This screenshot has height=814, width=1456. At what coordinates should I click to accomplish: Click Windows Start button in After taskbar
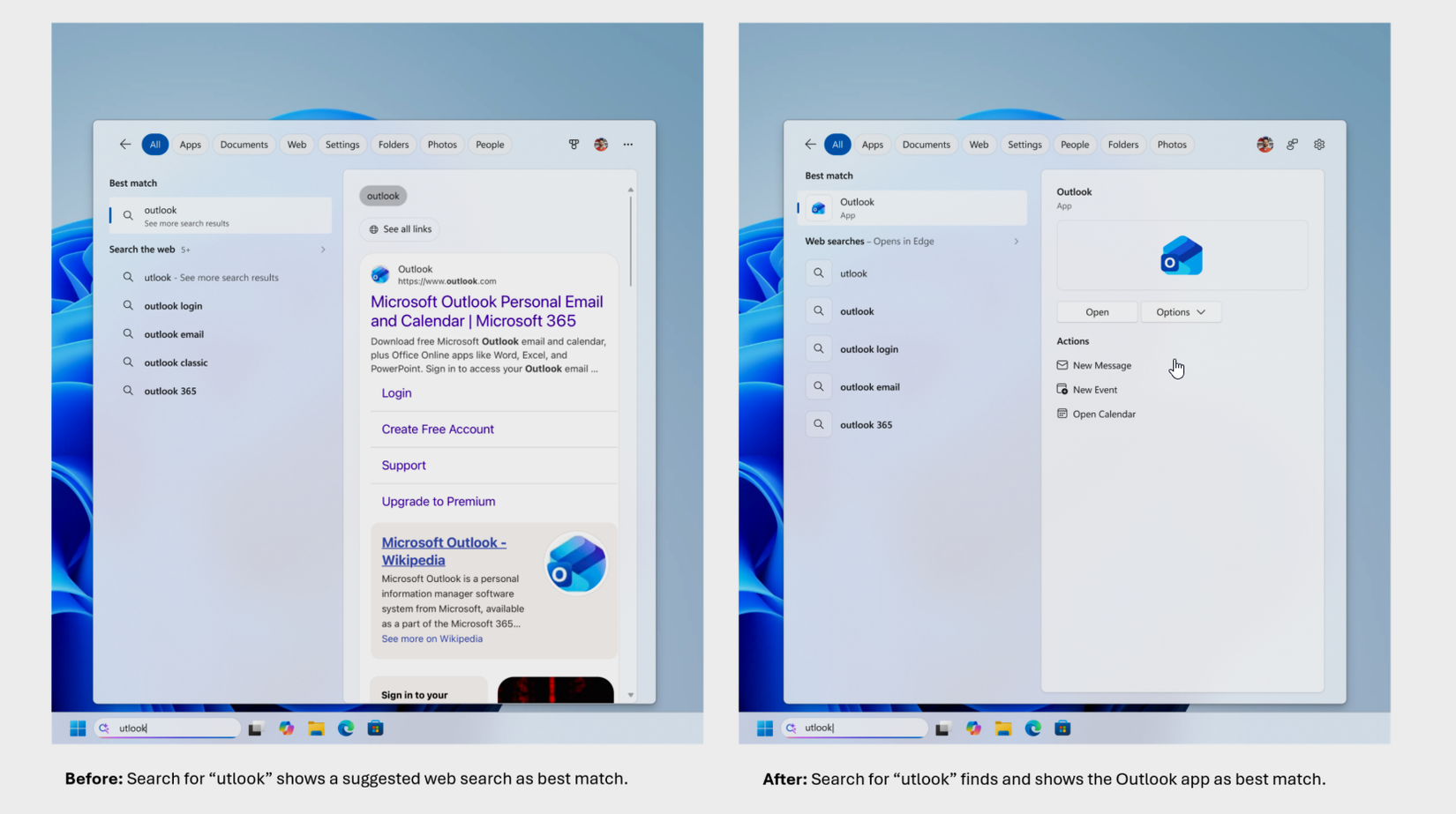[x=765, y=728]
